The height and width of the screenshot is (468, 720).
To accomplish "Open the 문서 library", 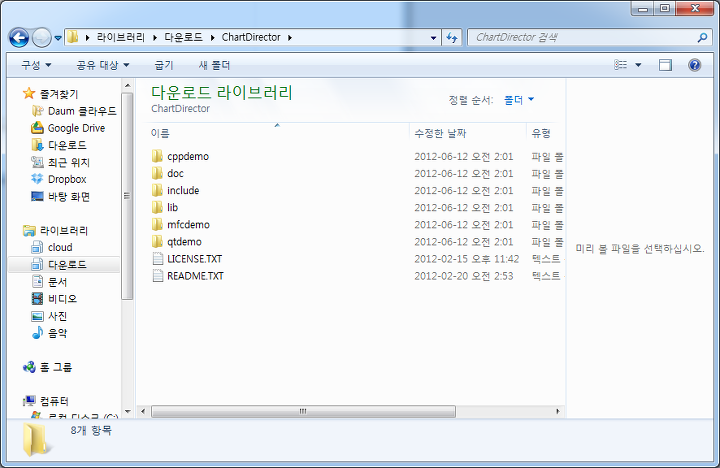I will tap(49, 282).
